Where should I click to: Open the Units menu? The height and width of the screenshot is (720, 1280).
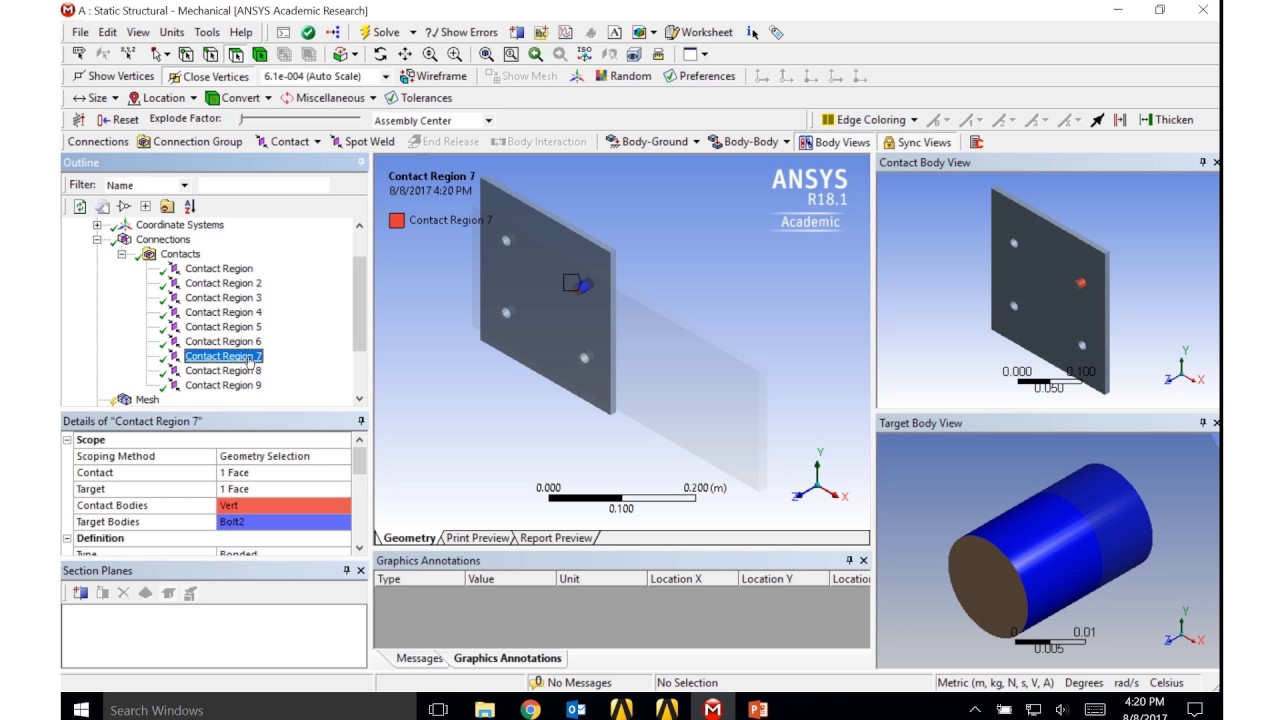(172, 32)
